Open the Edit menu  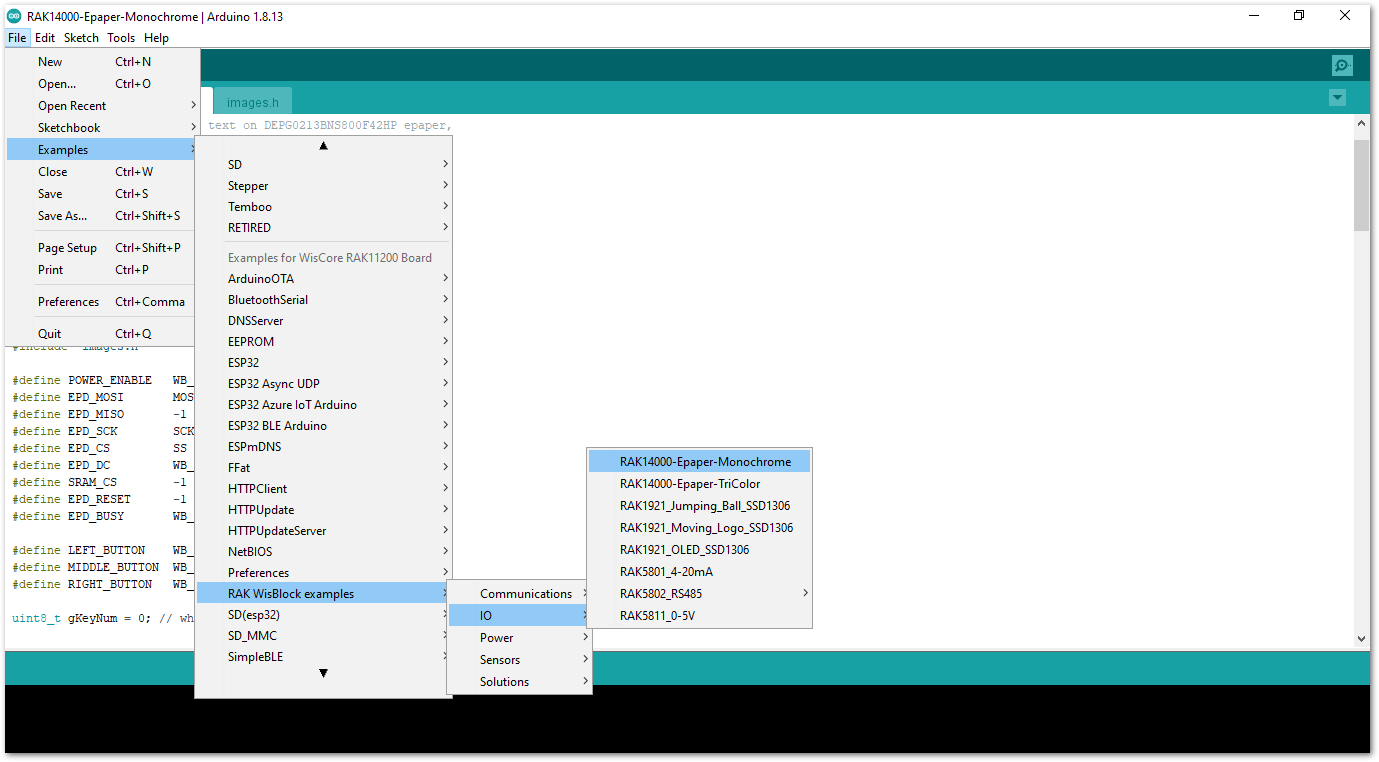[x=45, y=38]
